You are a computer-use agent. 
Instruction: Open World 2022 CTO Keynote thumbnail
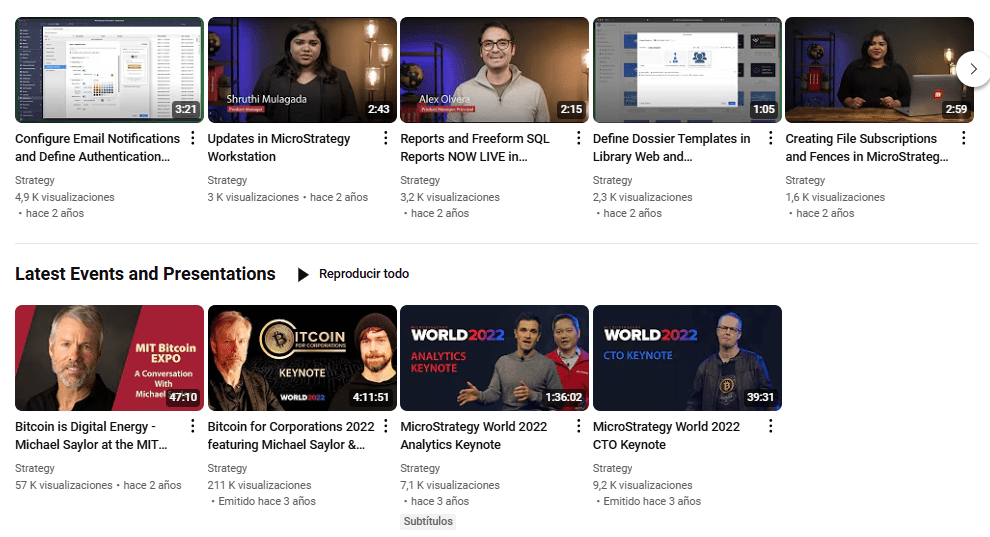tap(687, 358)
